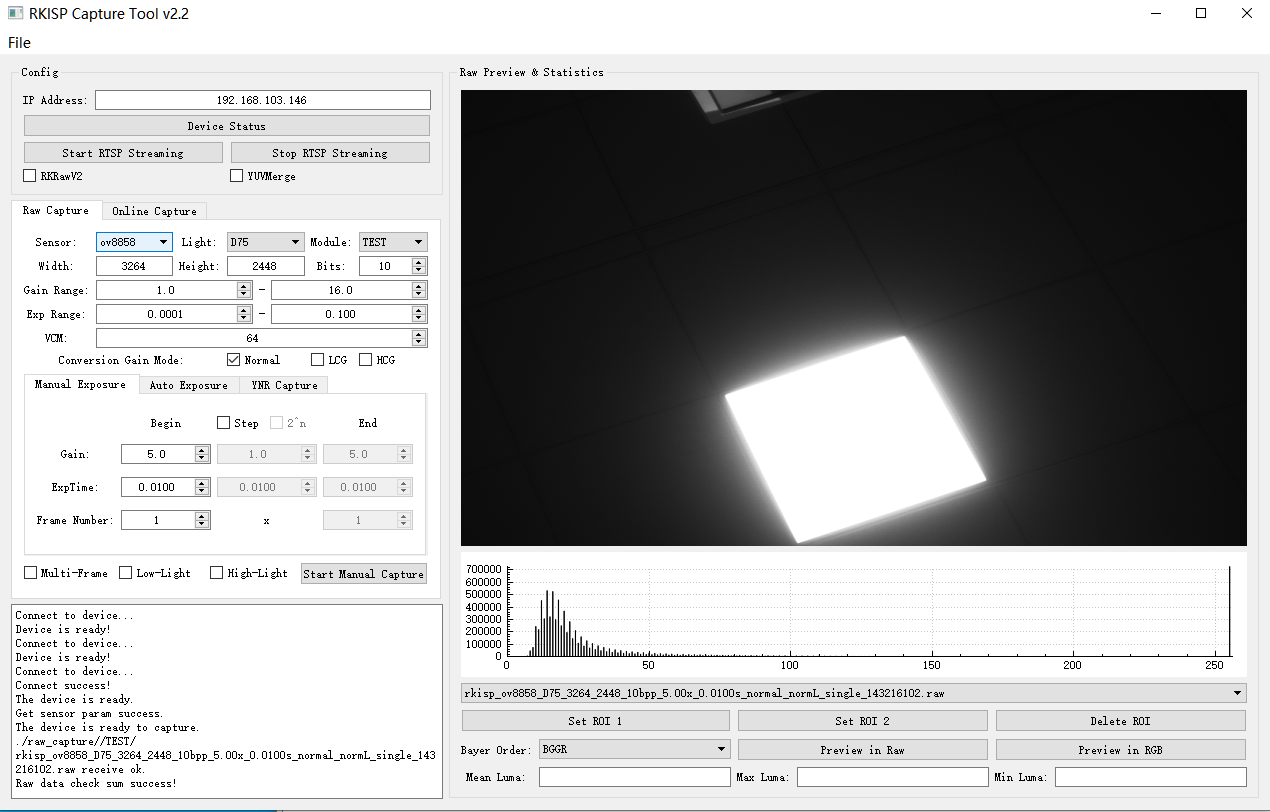Open the File menu
Screen dimensions: 1270x812
pyautogui.click(x=19, y=43)
